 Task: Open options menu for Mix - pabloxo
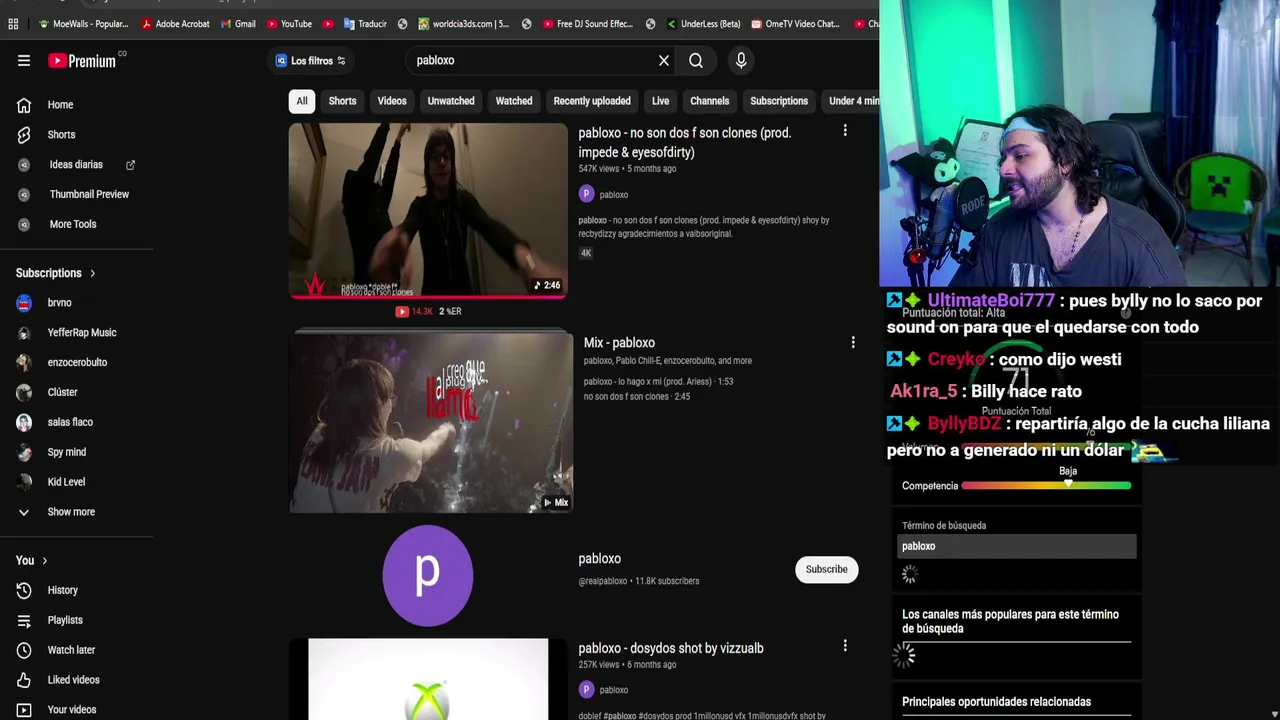tap(853, 343)
